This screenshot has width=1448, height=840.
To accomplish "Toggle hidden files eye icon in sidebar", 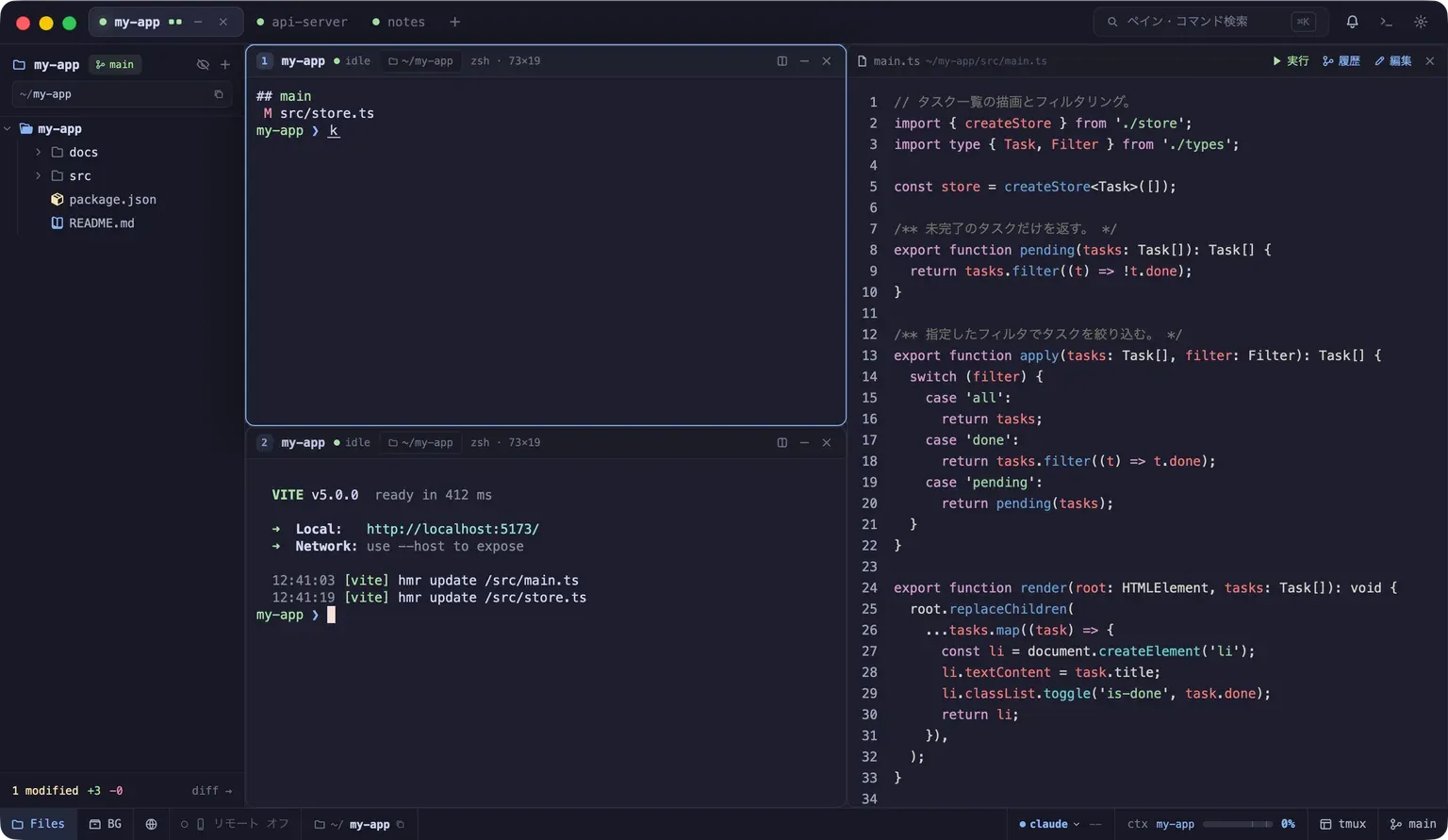I will [203, 65].
